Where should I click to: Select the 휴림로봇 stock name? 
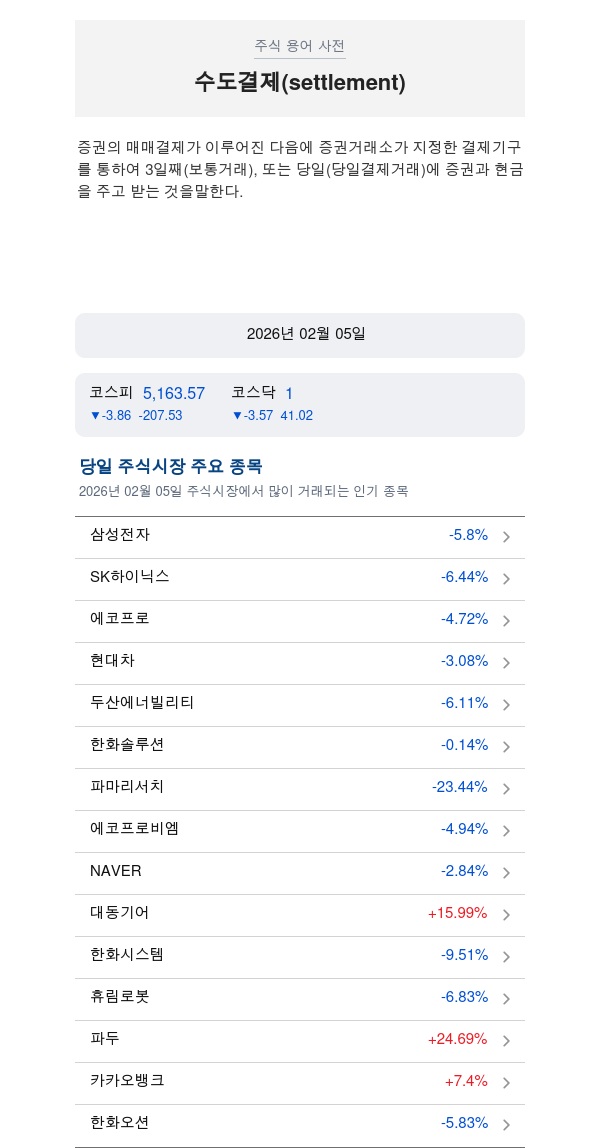(x=120, y=997)
